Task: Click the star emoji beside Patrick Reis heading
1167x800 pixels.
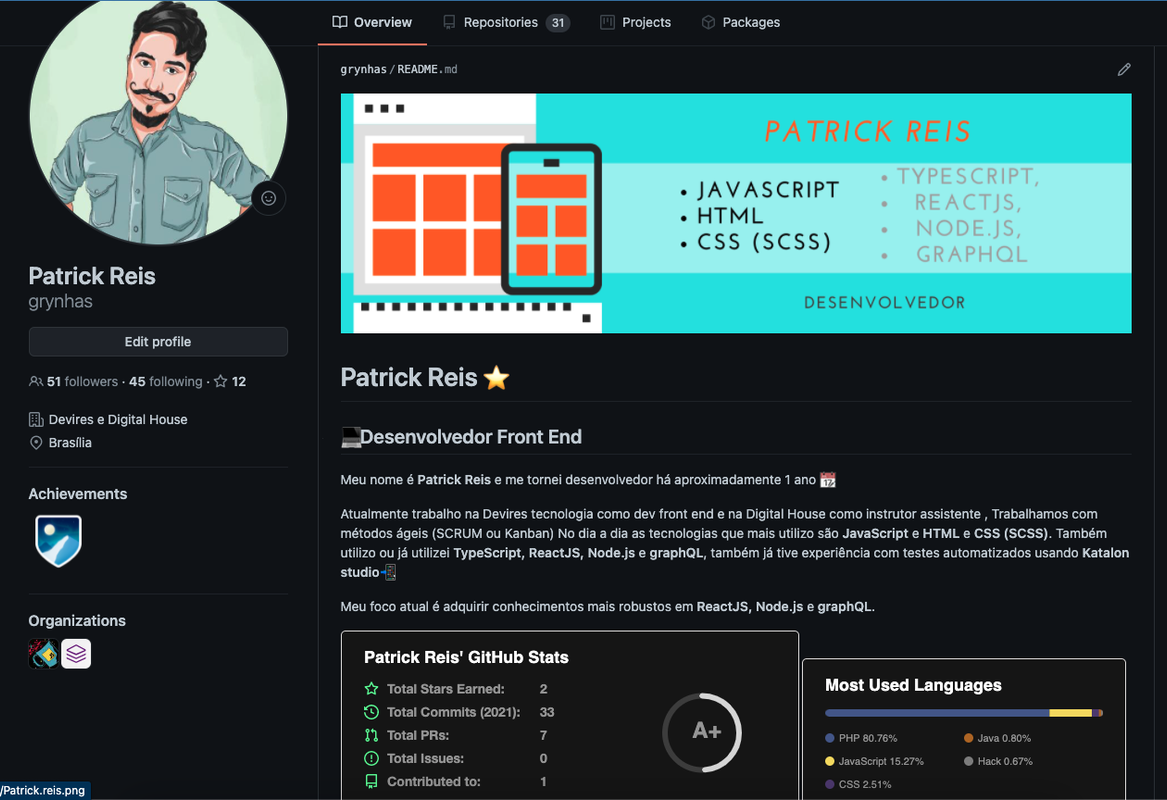Action: pyautogui.click(x=496, y=378)
